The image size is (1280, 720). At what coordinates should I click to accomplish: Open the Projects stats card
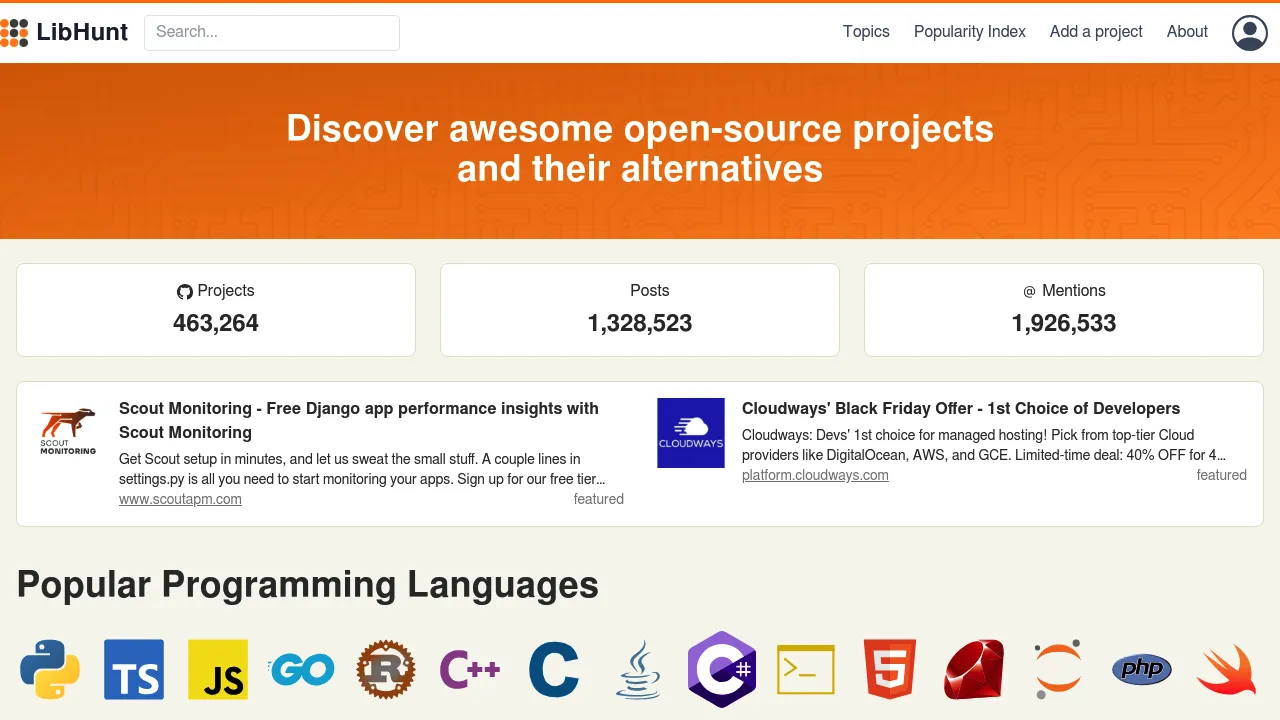click(216, 310)
